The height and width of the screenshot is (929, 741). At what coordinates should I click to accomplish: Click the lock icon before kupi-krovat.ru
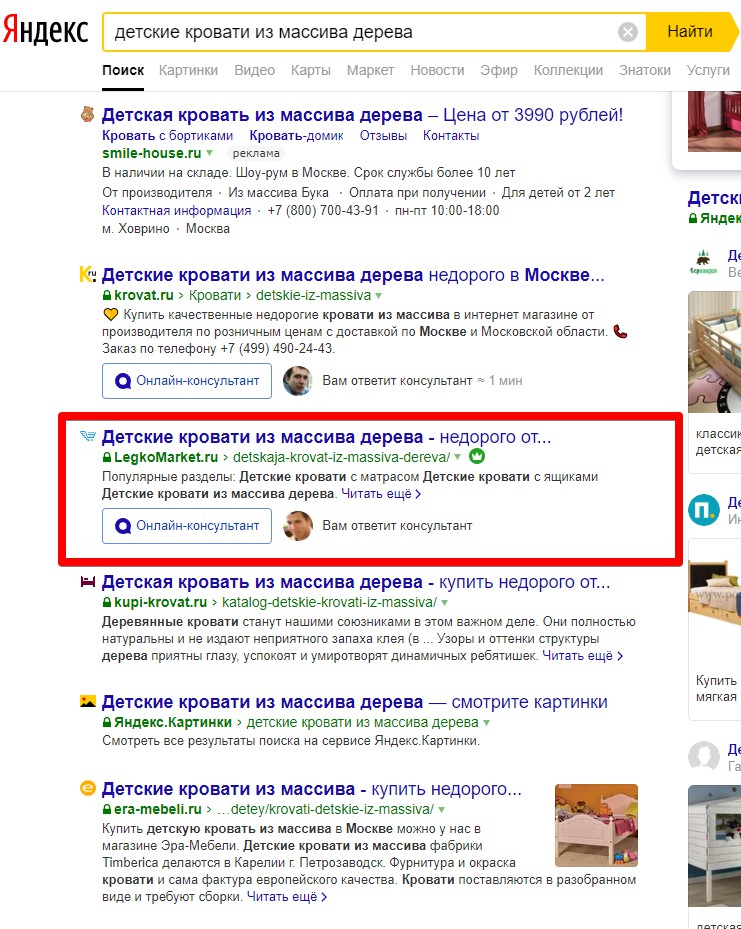[x=107, y=602]
